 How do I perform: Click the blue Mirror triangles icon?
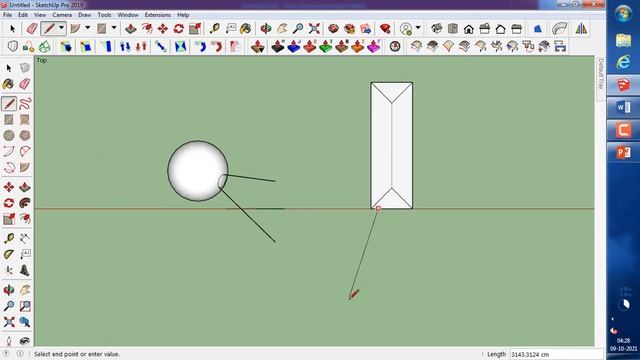click(581, 29)
